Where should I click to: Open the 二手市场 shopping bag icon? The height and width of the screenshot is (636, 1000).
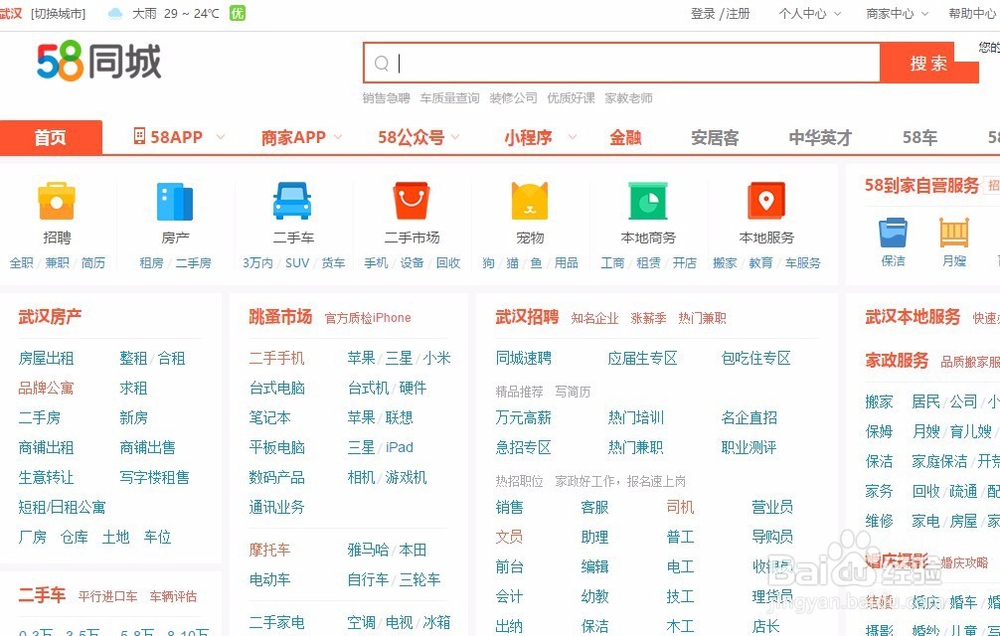coord(411,201)
